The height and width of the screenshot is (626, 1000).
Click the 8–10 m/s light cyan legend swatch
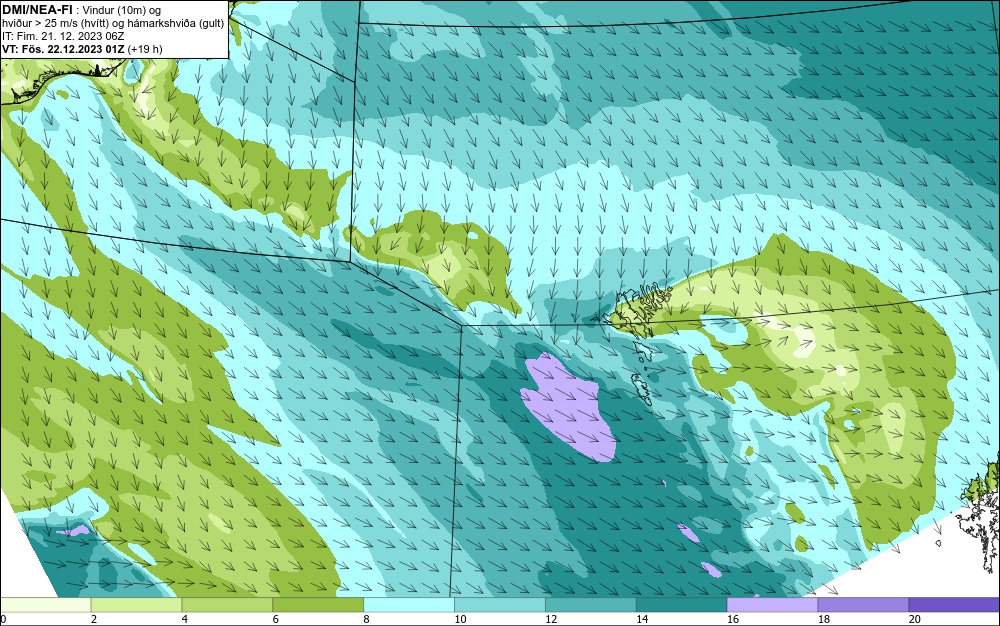pyautogui.click(x=409, y=604)
